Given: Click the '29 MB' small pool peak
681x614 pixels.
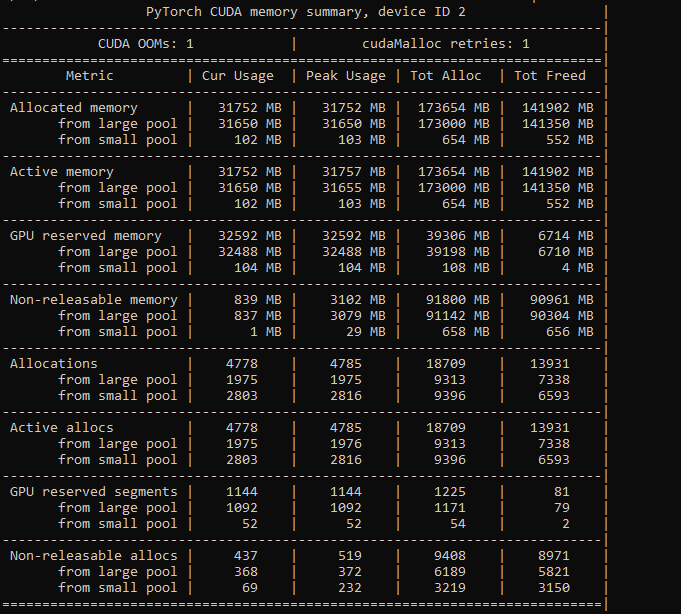Looking at the screenshot, I should [x=366, y=332].
